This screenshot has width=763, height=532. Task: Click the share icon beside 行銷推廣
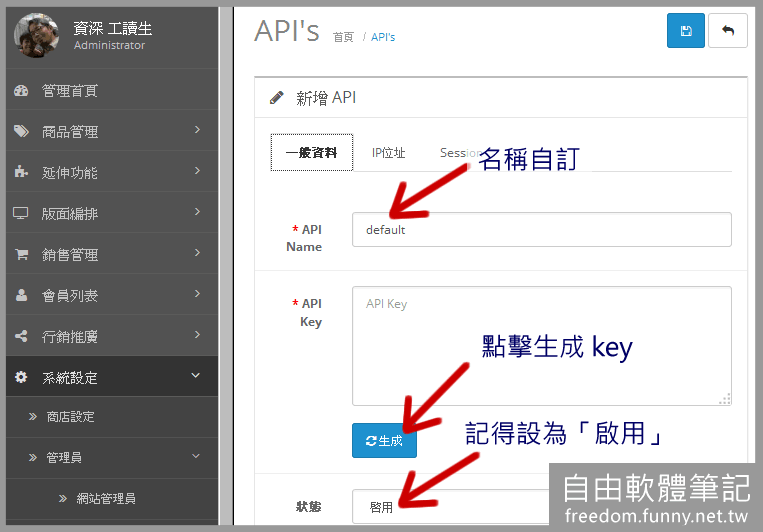click(x=21, y=336)
